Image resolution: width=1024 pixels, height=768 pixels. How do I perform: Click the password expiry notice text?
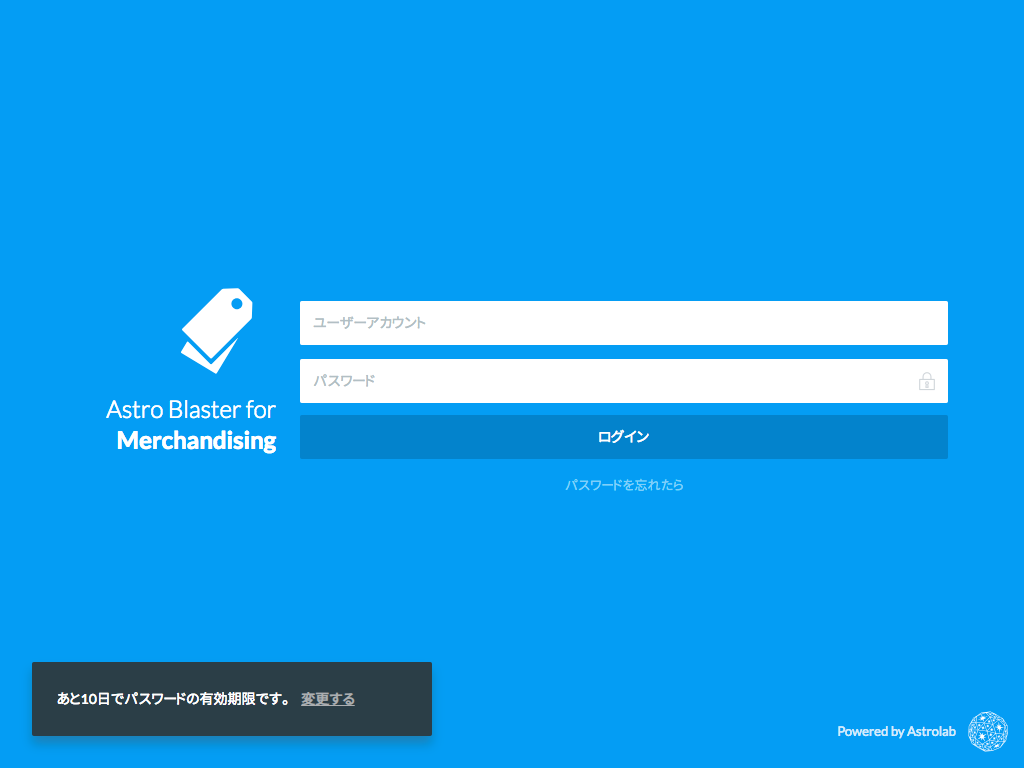pos(174,699)
